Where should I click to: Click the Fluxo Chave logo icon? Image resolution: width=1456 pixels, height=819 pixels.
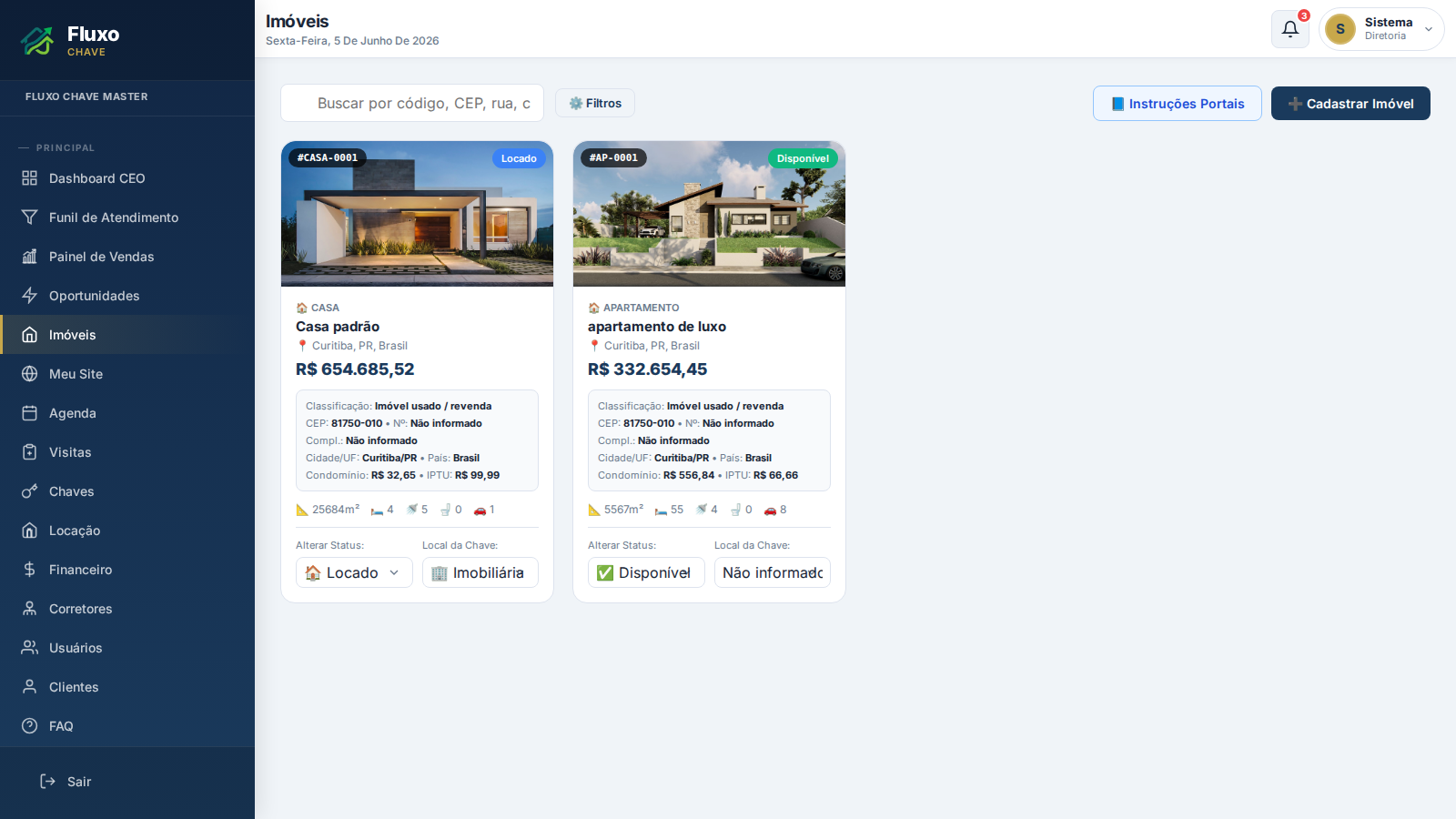click(x=38, y=40)
